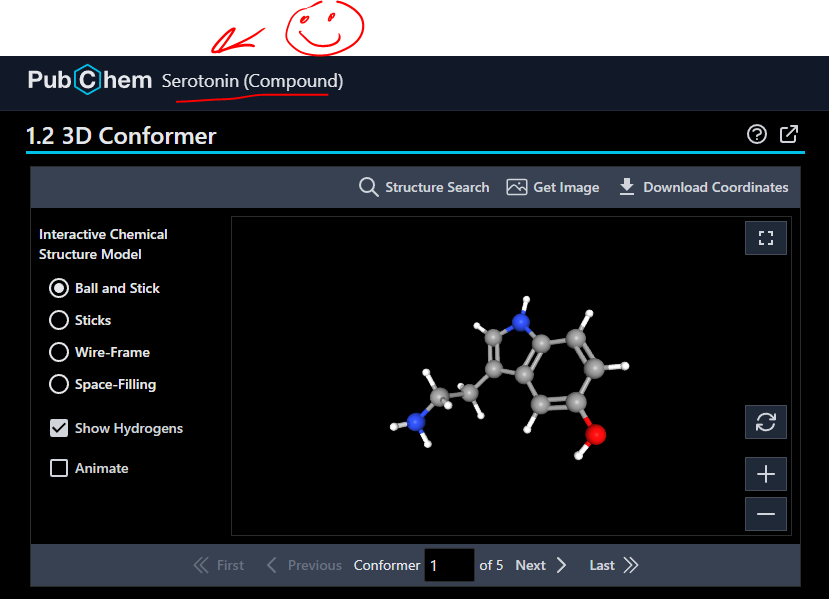Open the help question mark icon
829x599 pixels.
[757, 134]
